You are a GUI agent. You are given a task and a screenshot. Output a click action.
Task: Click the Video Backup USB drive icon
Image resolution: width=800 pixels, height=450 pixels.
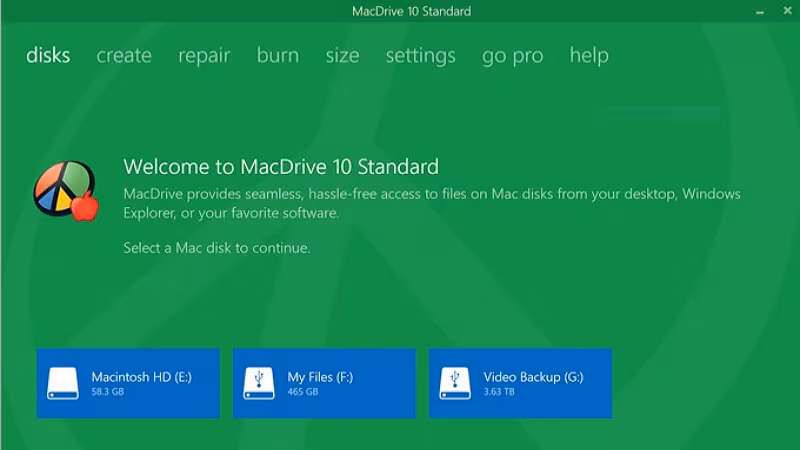click(x=455, y=383)
